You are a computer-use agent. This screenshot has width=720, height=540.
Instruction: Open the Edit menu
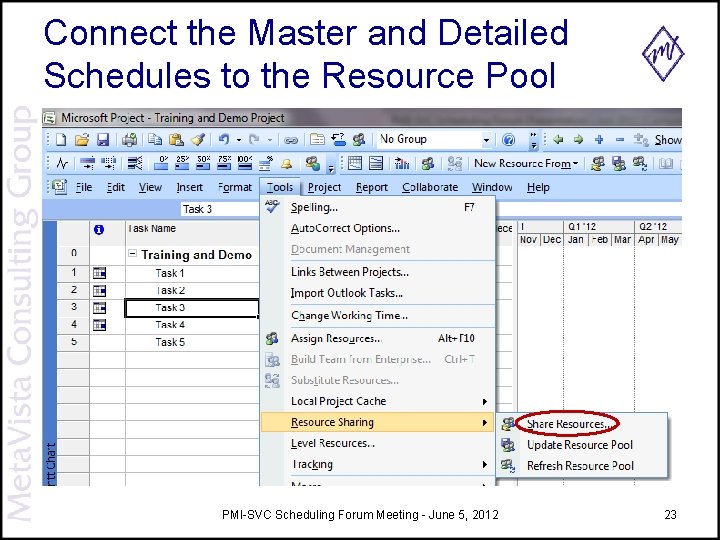point(115,187)
